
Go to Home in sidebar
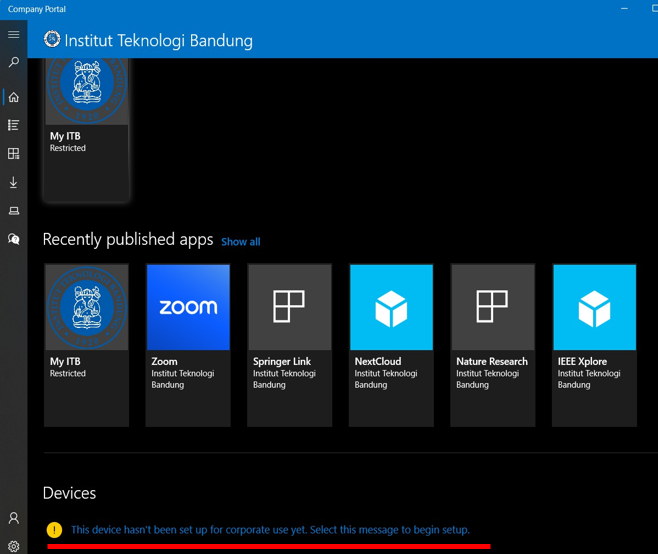tap(13, 97)
